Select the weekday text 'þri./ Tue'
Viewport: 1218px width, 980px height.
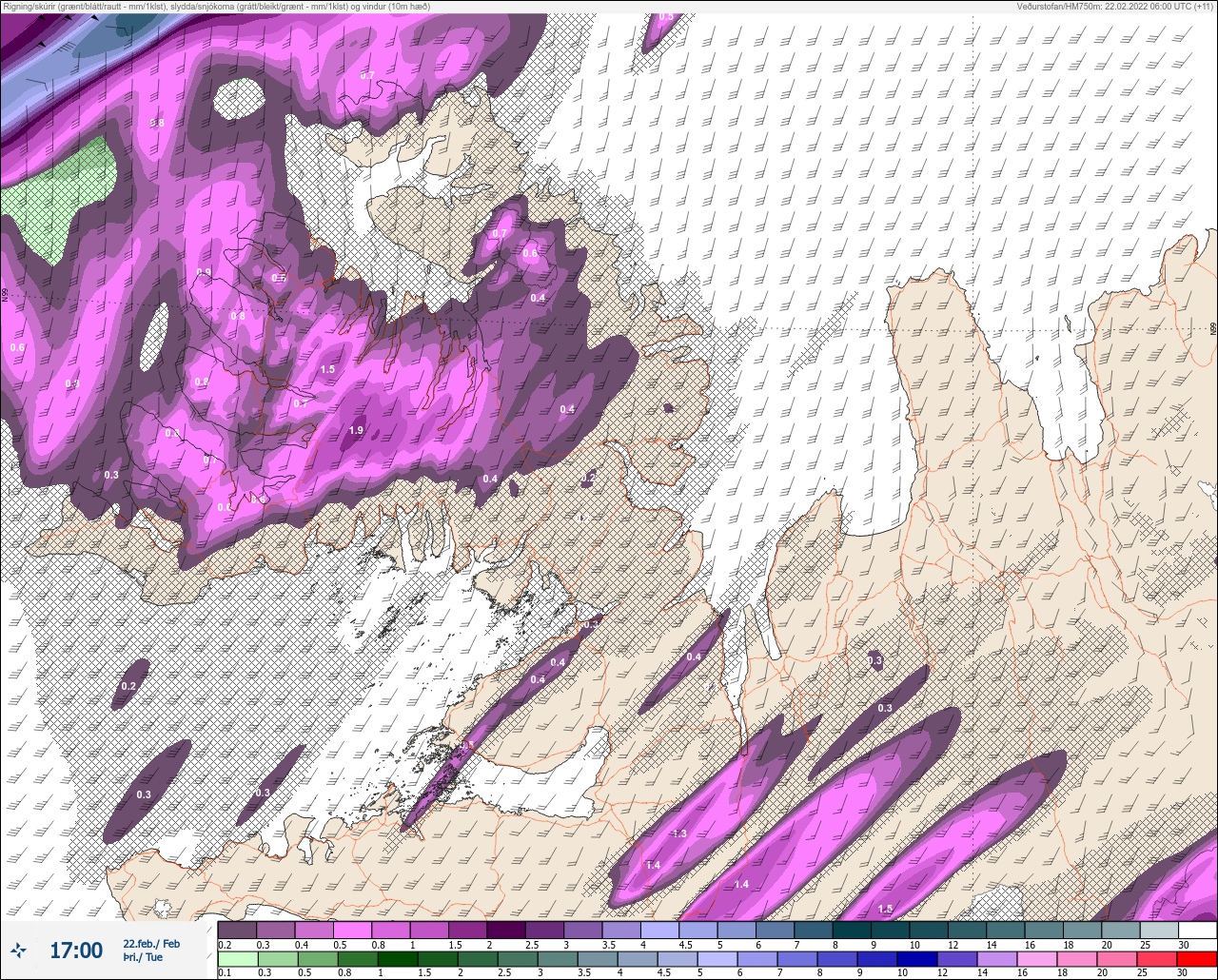142,957
